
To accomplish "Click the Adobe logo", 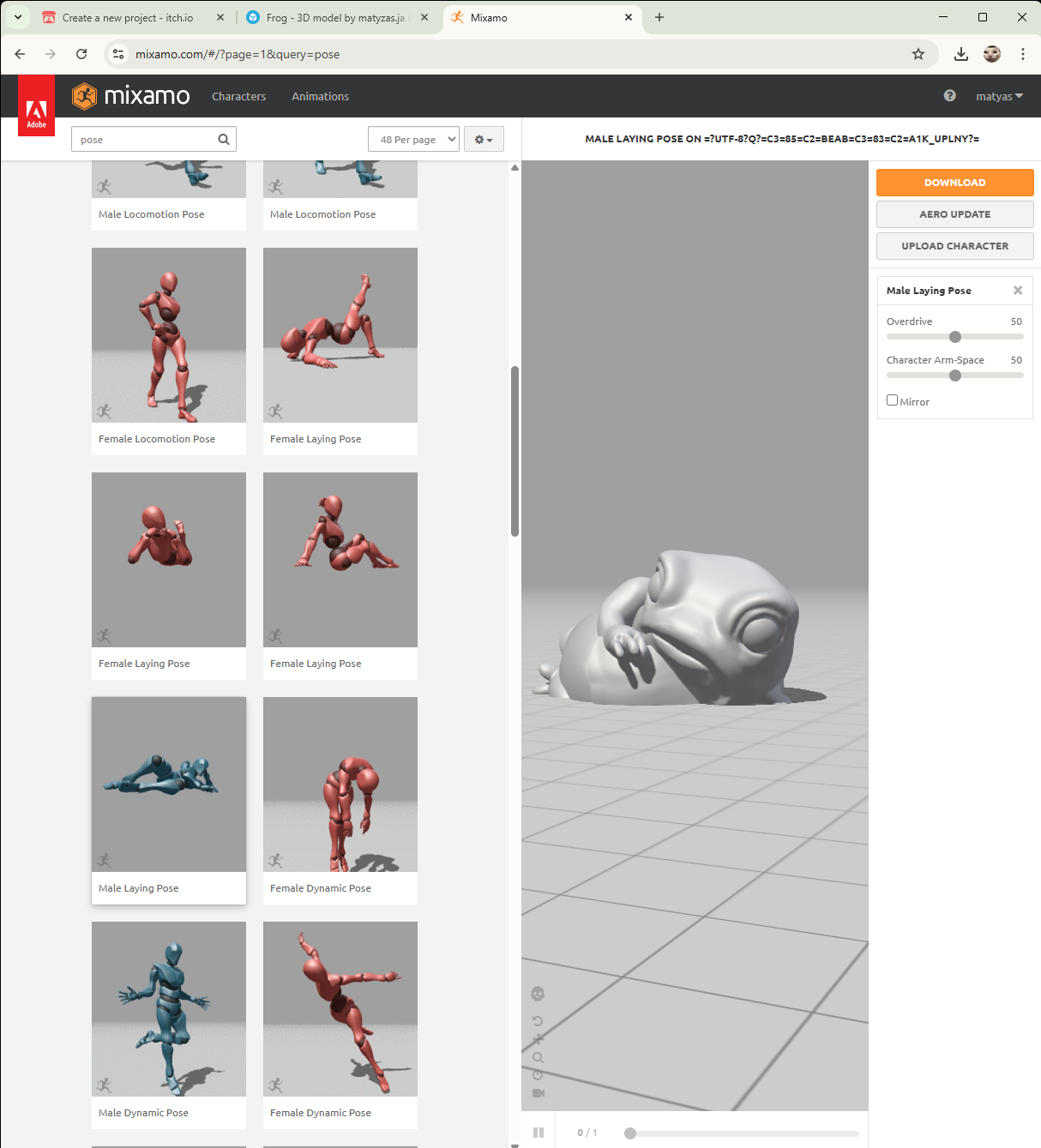I will click(36, 106).
